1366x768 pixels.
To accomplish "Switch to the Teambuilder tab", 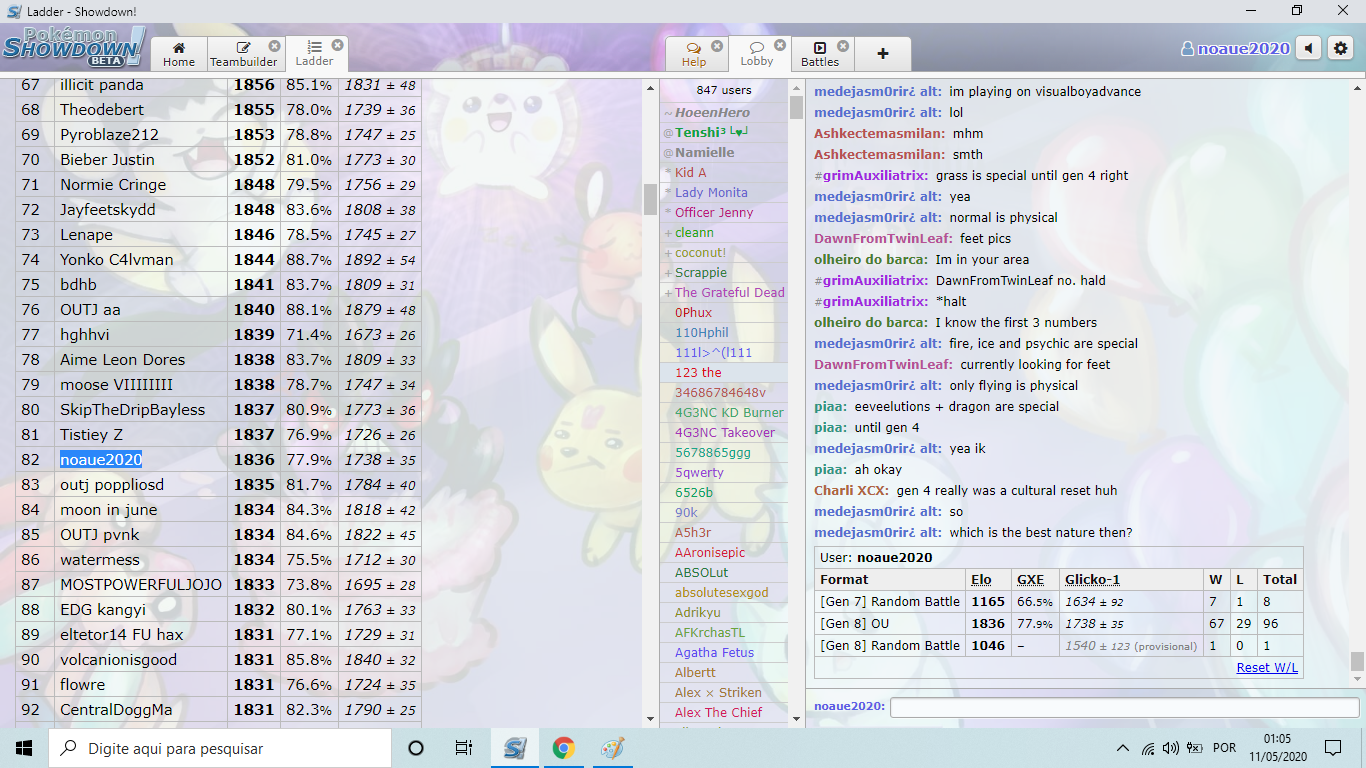I will click(244, 54).
